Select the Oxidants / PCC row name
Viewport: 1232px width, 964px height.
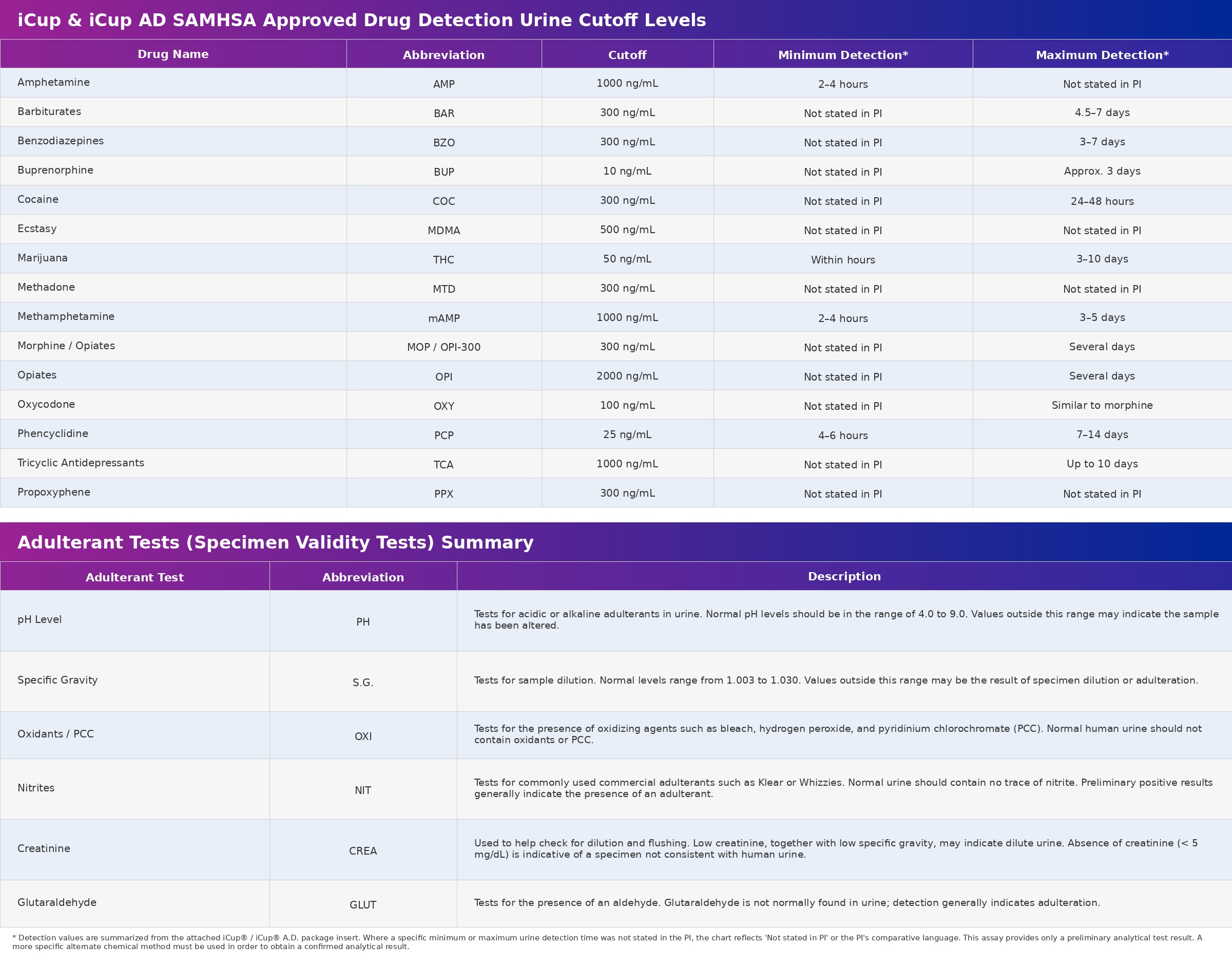click(x=55, y=734)
